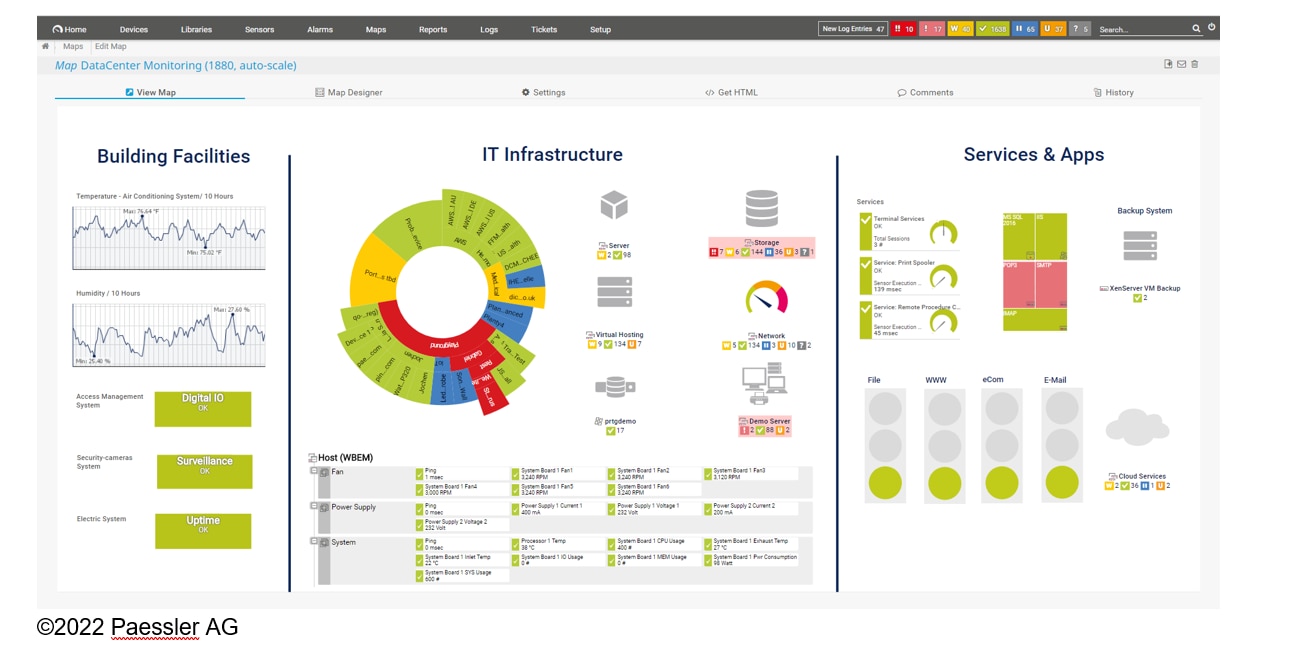Image resolution: width=1301 pixels, height=663 pixels.
Task: Click the Terminal Services status checkmark
Action: coord(867,221)
